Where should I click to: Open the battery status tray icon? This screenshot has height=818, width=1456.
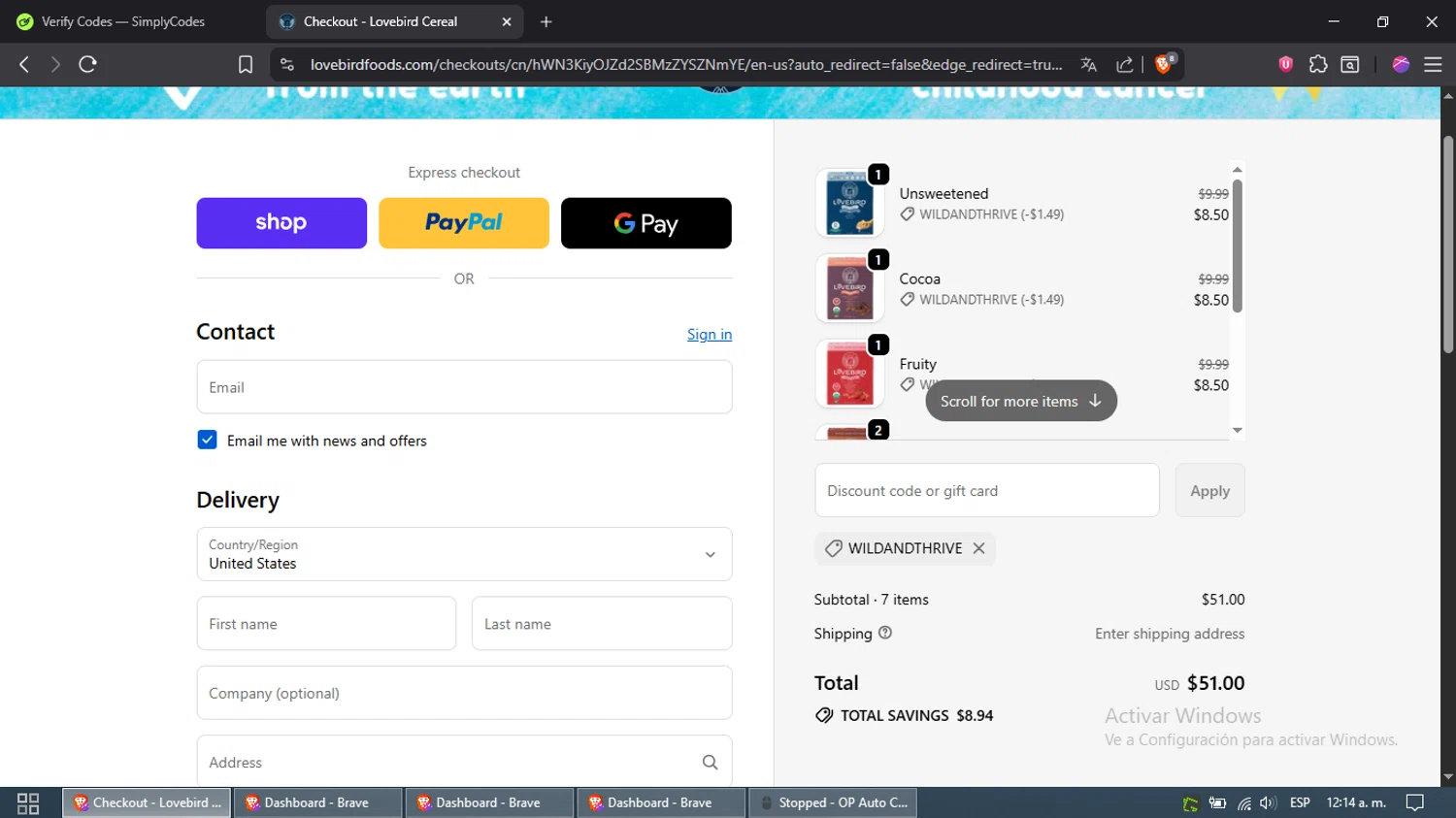(x=1217, y=802)
